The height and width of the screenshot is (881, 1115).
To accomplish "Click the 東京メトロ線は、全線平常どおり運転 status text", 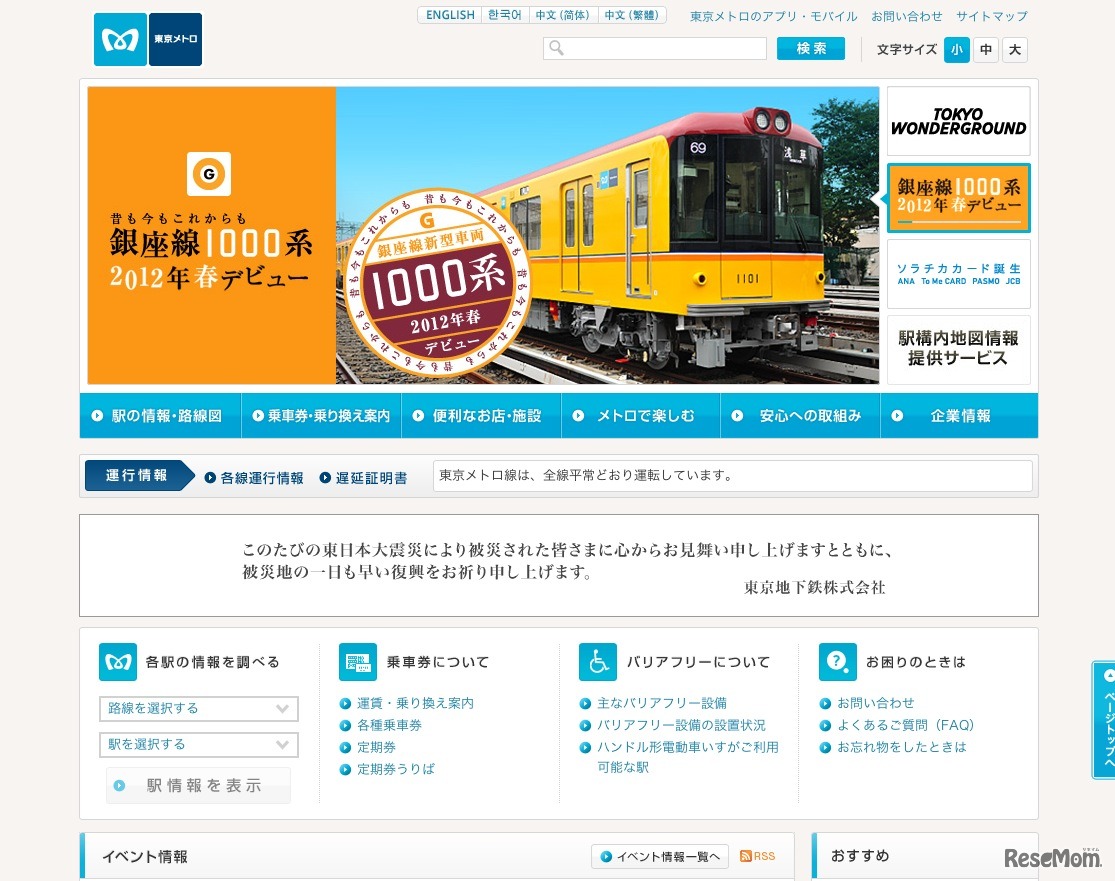I will (x=586, y=475).
